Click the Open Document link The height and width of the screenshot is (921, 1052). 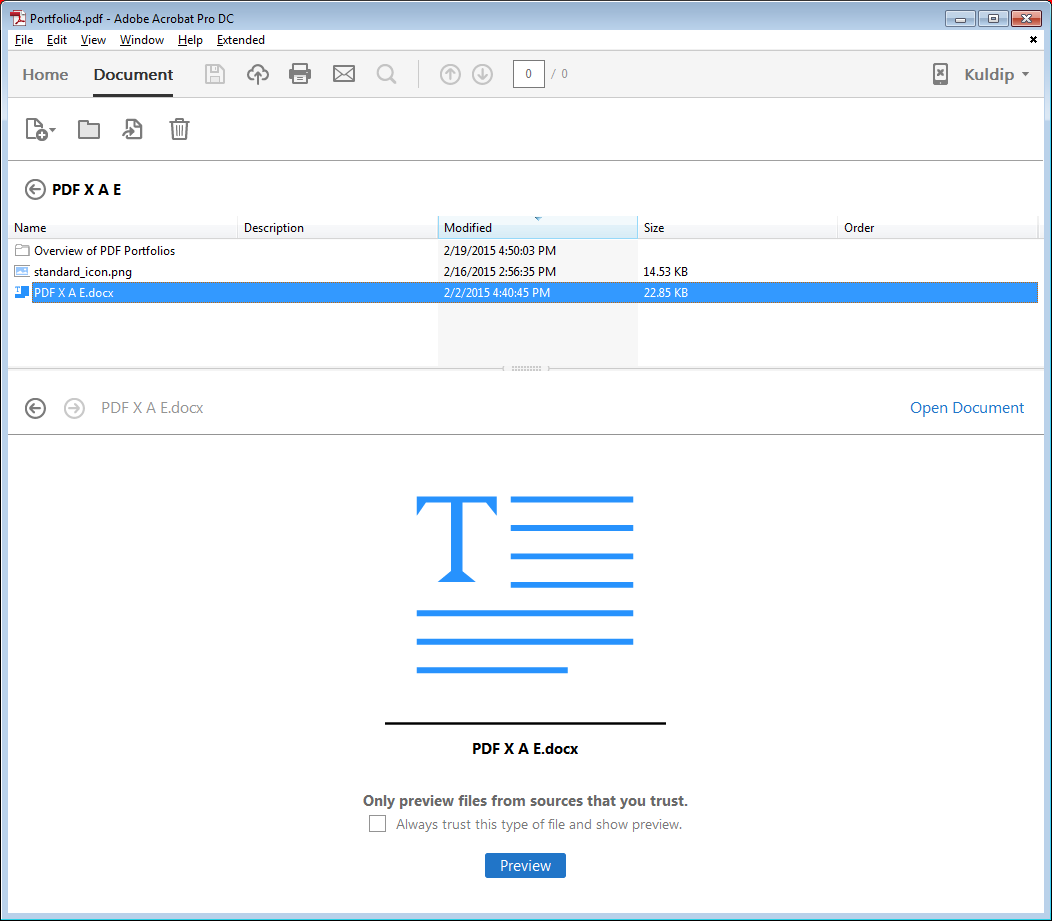click(x=967, y=408)
